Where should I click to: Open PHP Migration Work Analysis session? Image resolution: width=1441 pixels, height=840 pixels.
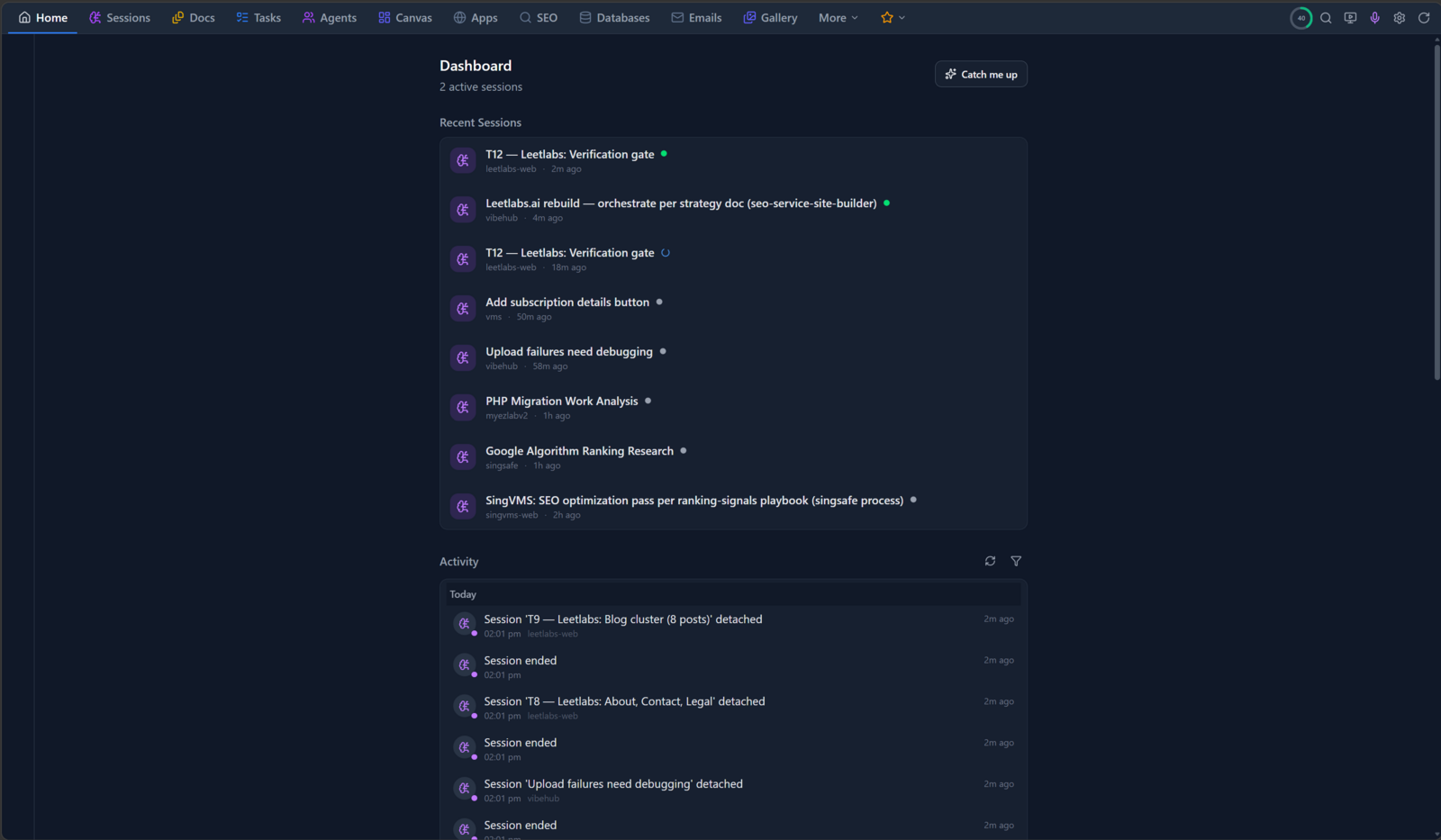[x=733, y=407]
